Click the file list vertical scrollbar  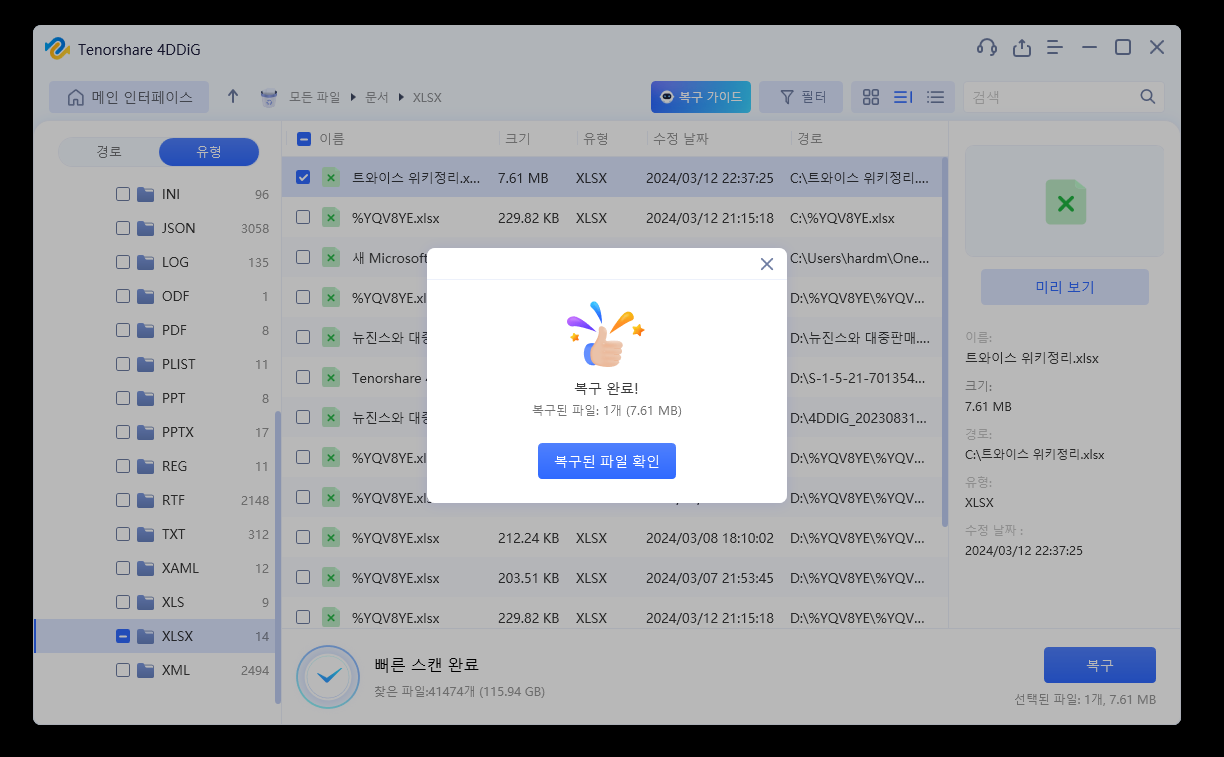[945, 340]
